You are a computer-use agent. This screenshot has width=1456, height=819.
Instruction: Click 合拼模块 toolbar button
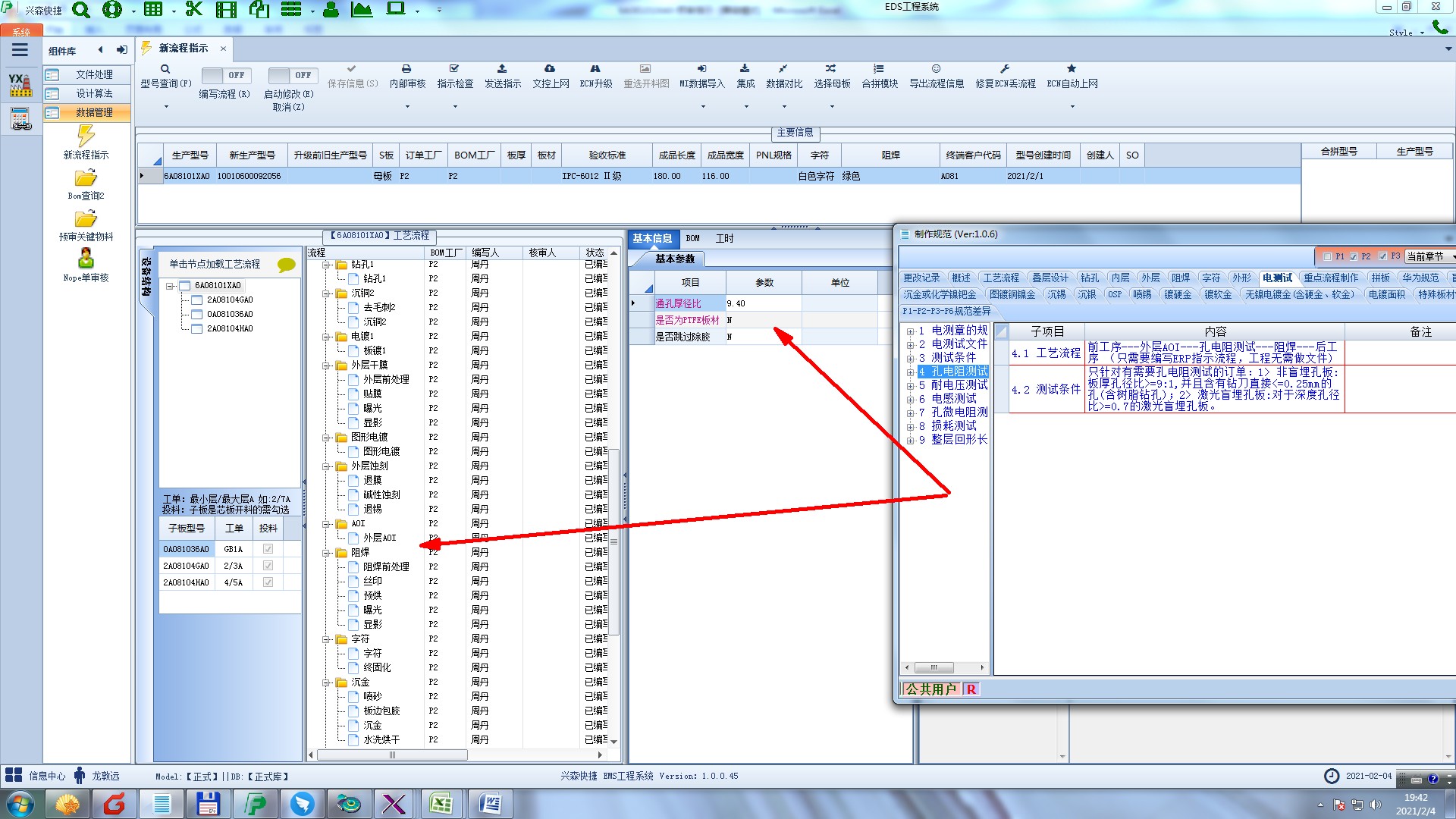880,77
